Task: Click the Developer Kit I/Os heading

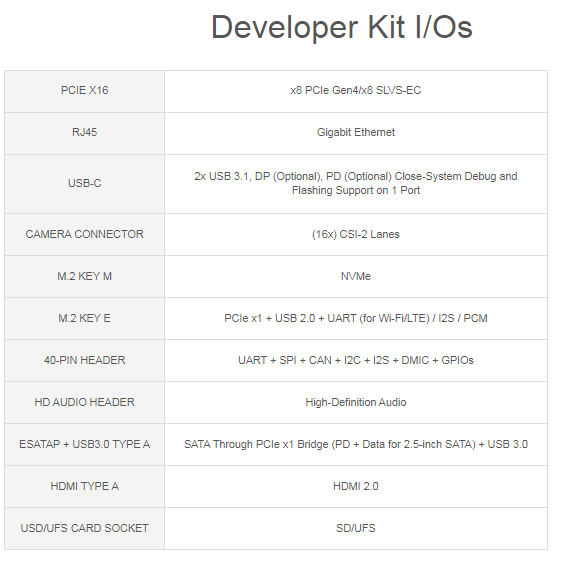Action: (342, 27)
